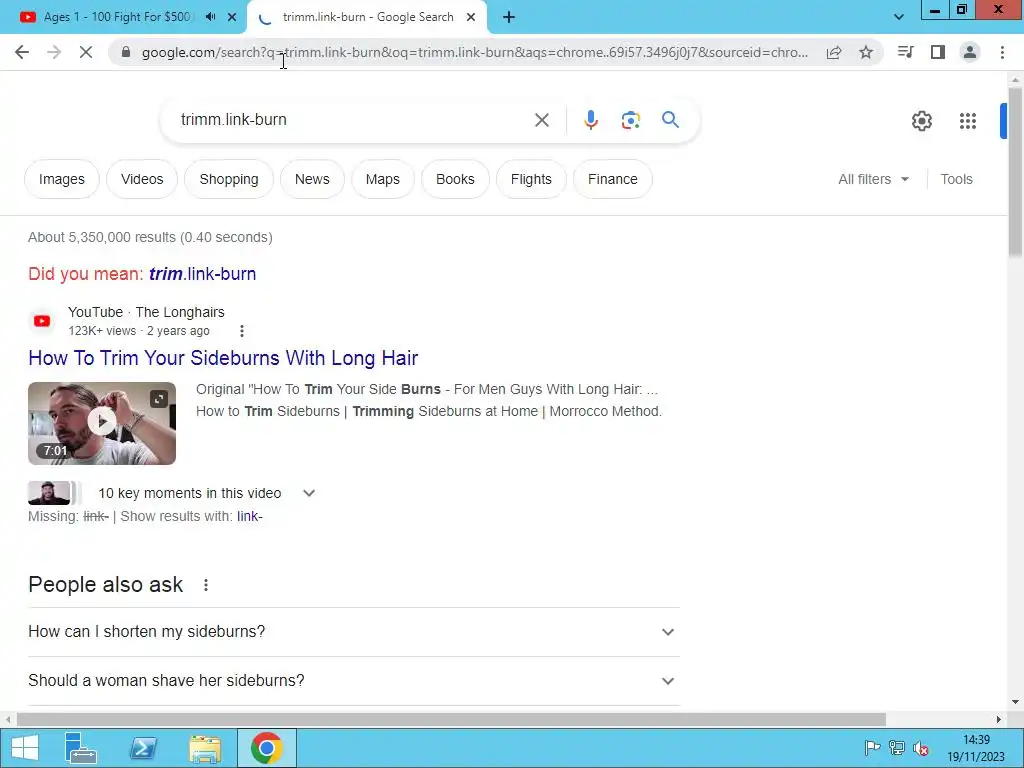
Task: Share this page icon
Action: click(x=834, y=52)
